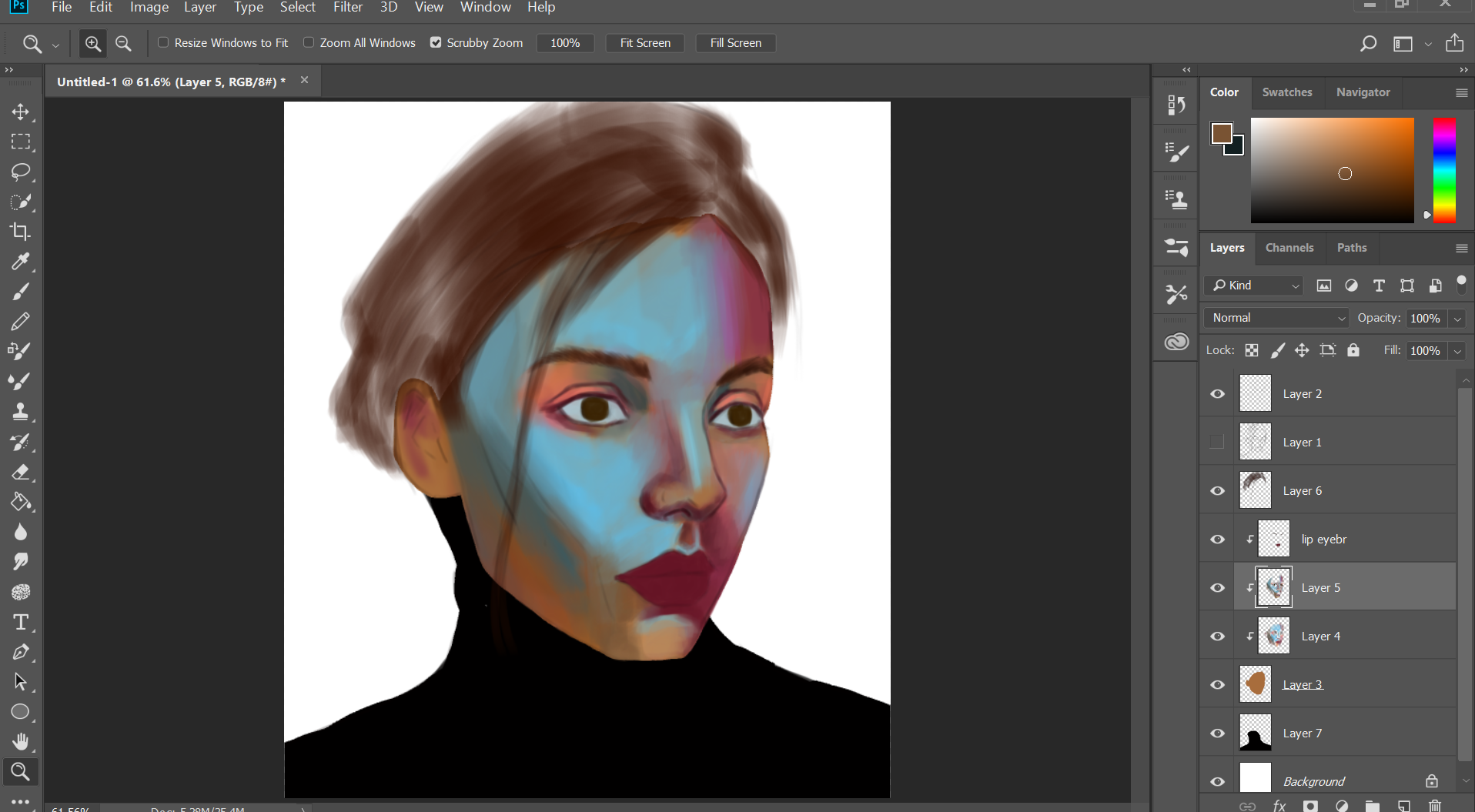Hide the Background layer visibility
This screenshot has width=1475, height=812.
coord(1217,782)
